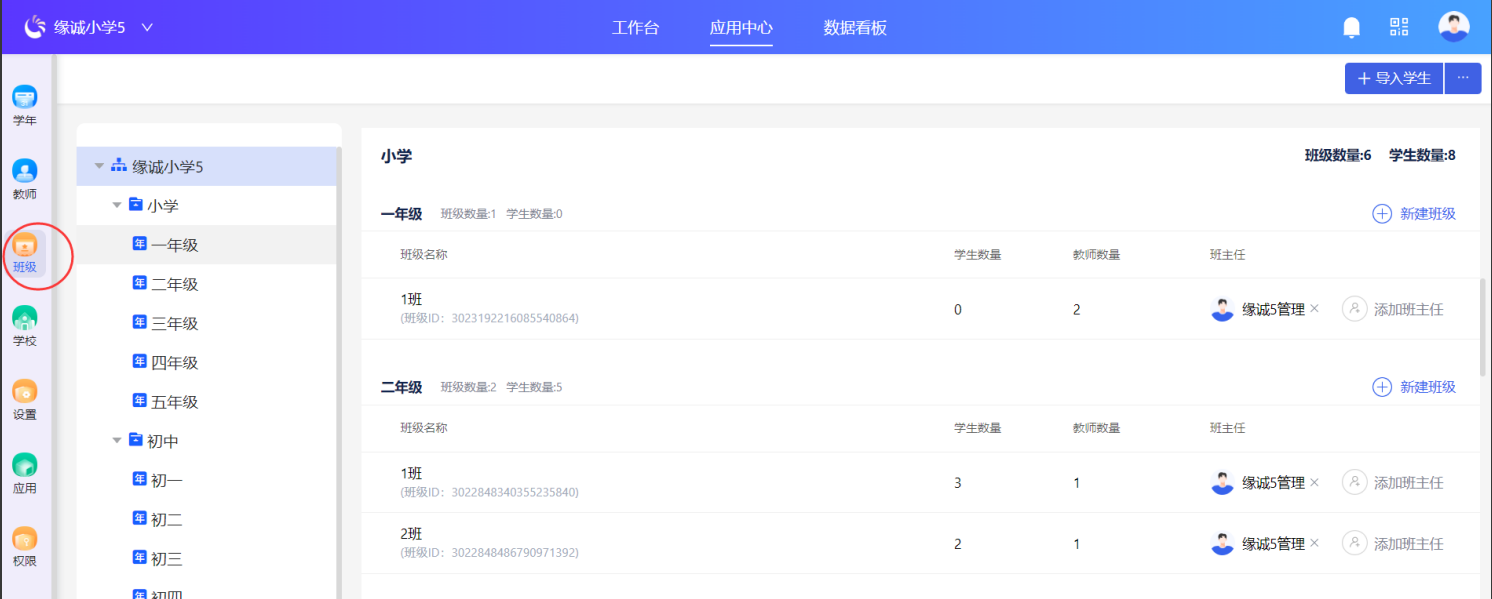Collapse the 小学 tree node
The image size is (1492, 599).
point(117,205)
